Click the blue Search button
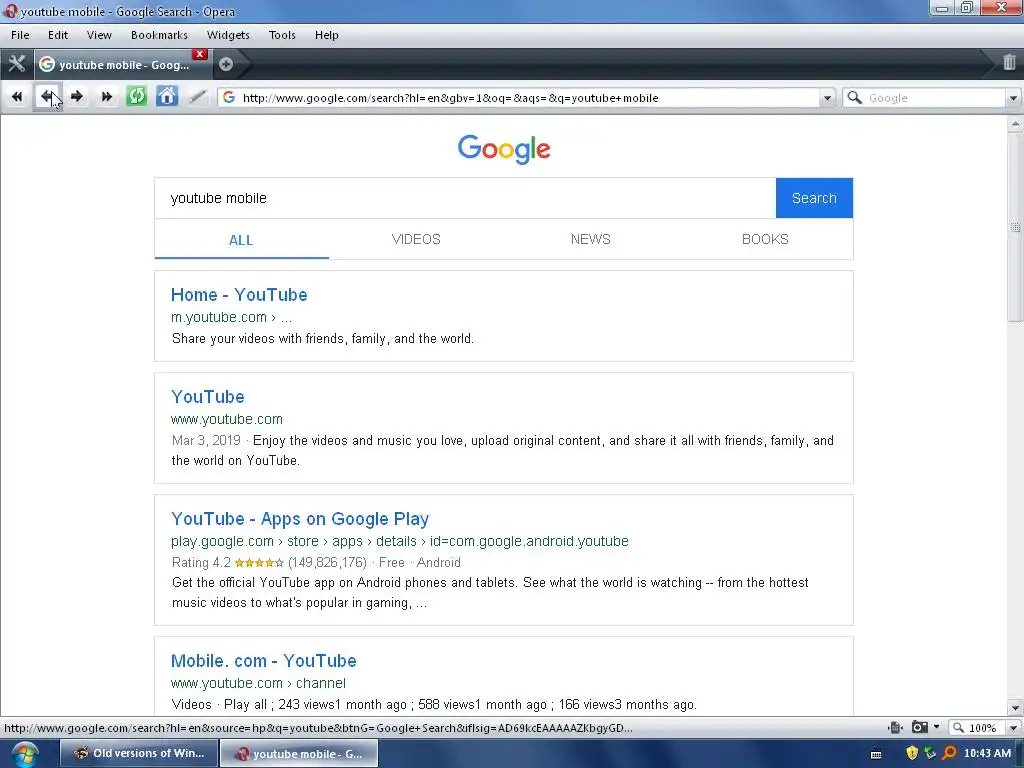Screen dimensions: 1024x768 point(814,198)
